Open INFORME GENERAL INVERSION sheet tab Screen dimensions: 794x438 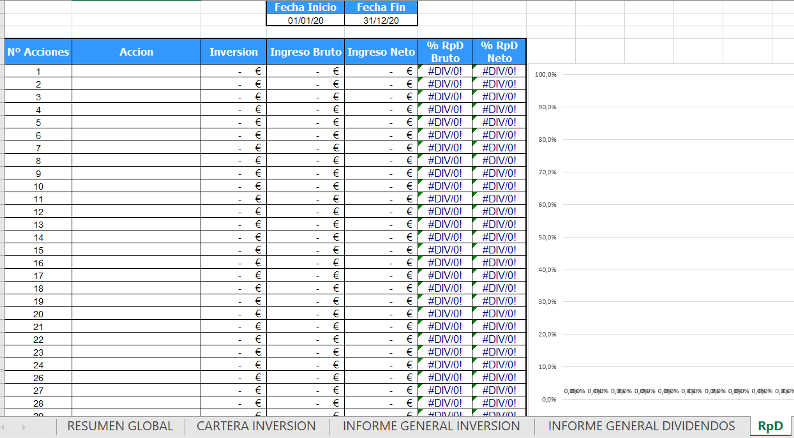(431, 426)
